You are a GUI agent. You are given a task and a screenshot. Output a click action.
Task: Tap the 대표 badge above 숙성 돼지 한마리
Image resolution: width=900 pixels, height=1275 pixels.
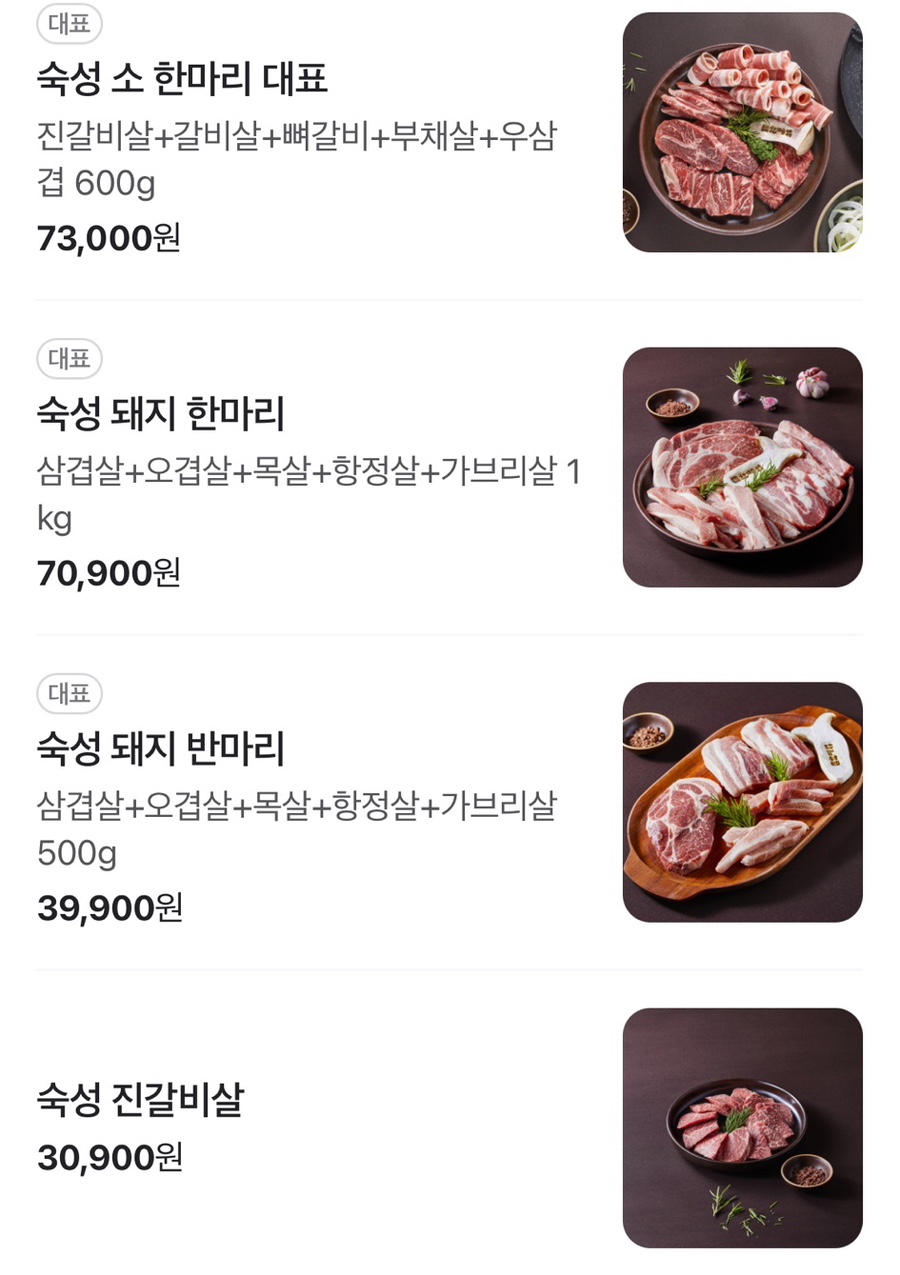[x=69, y=359]
